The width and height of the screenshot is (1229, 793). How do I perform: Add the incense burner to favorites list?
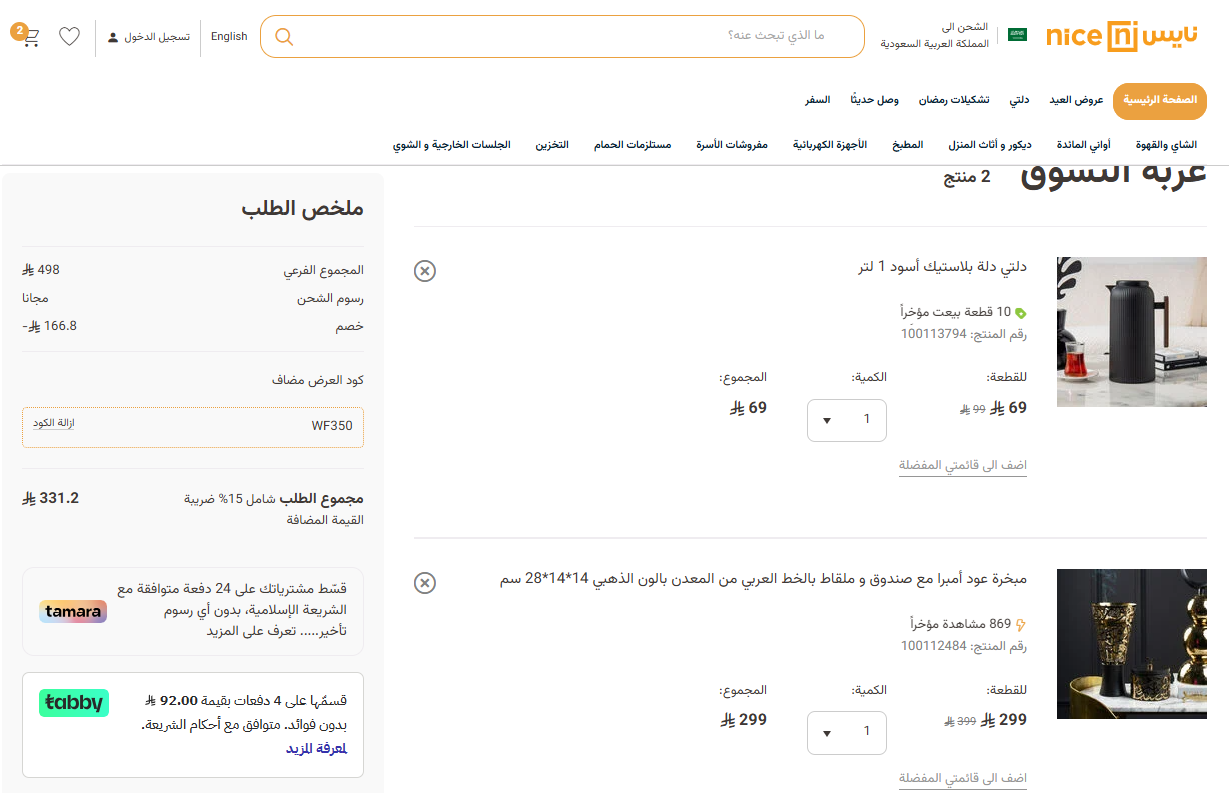point(962,777)
